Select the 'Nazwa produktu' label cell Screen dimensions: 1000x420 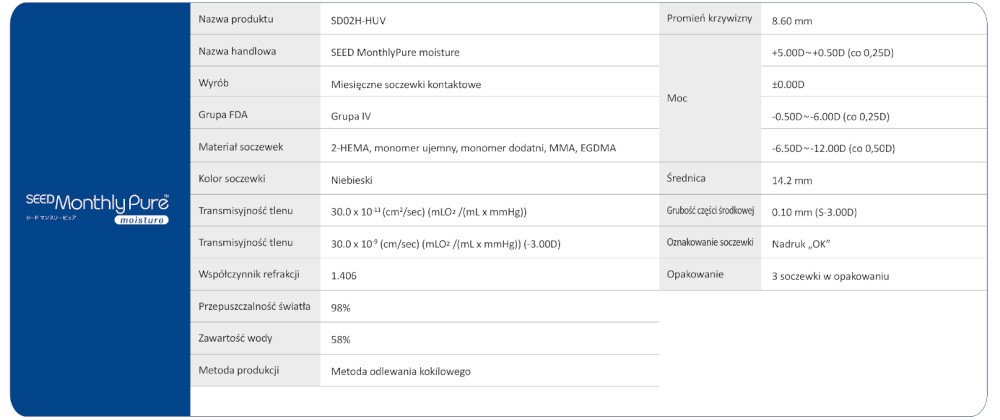[255, 19]
